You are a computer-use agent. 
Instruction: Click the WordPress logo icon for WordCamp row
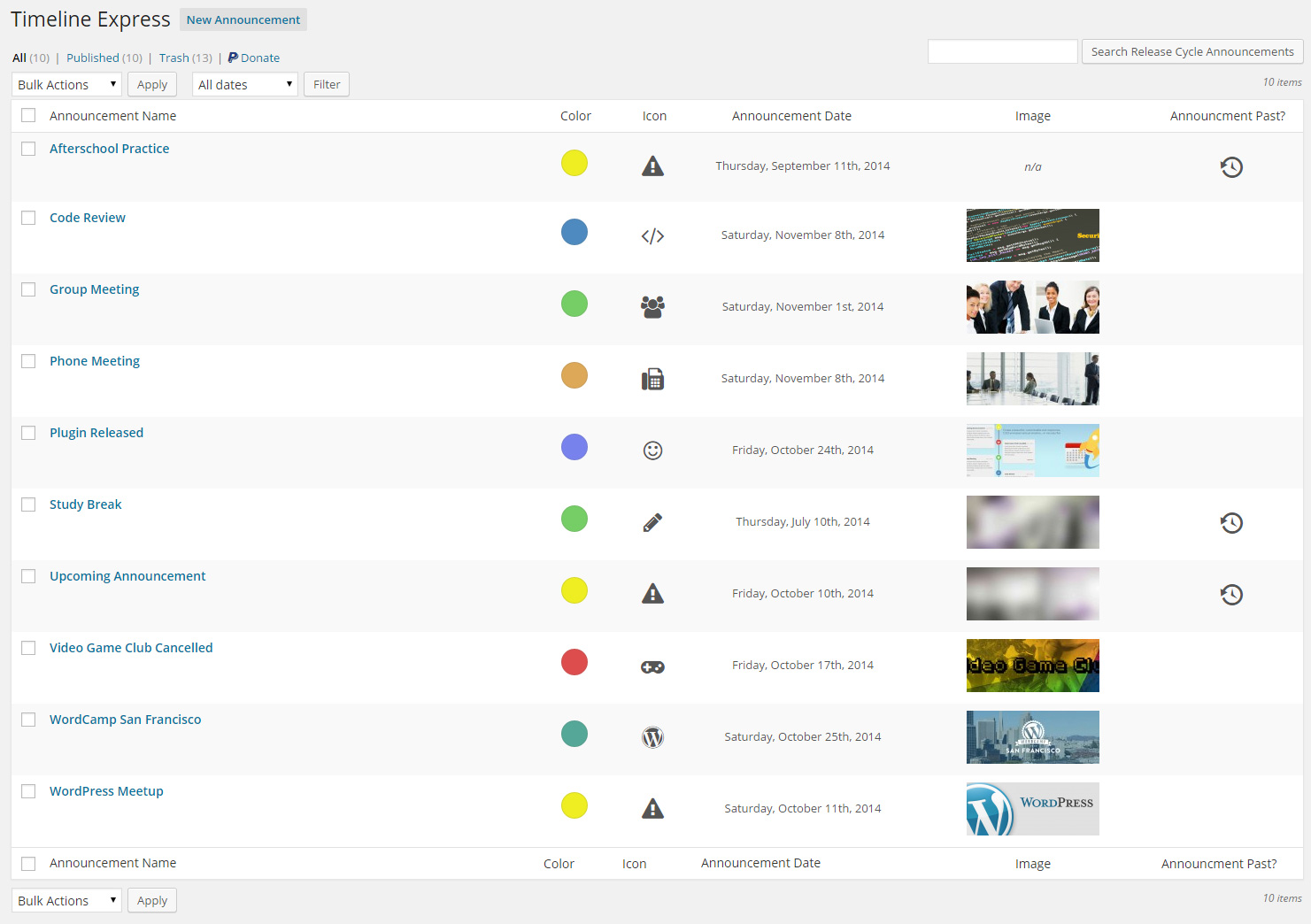[652, 737]
